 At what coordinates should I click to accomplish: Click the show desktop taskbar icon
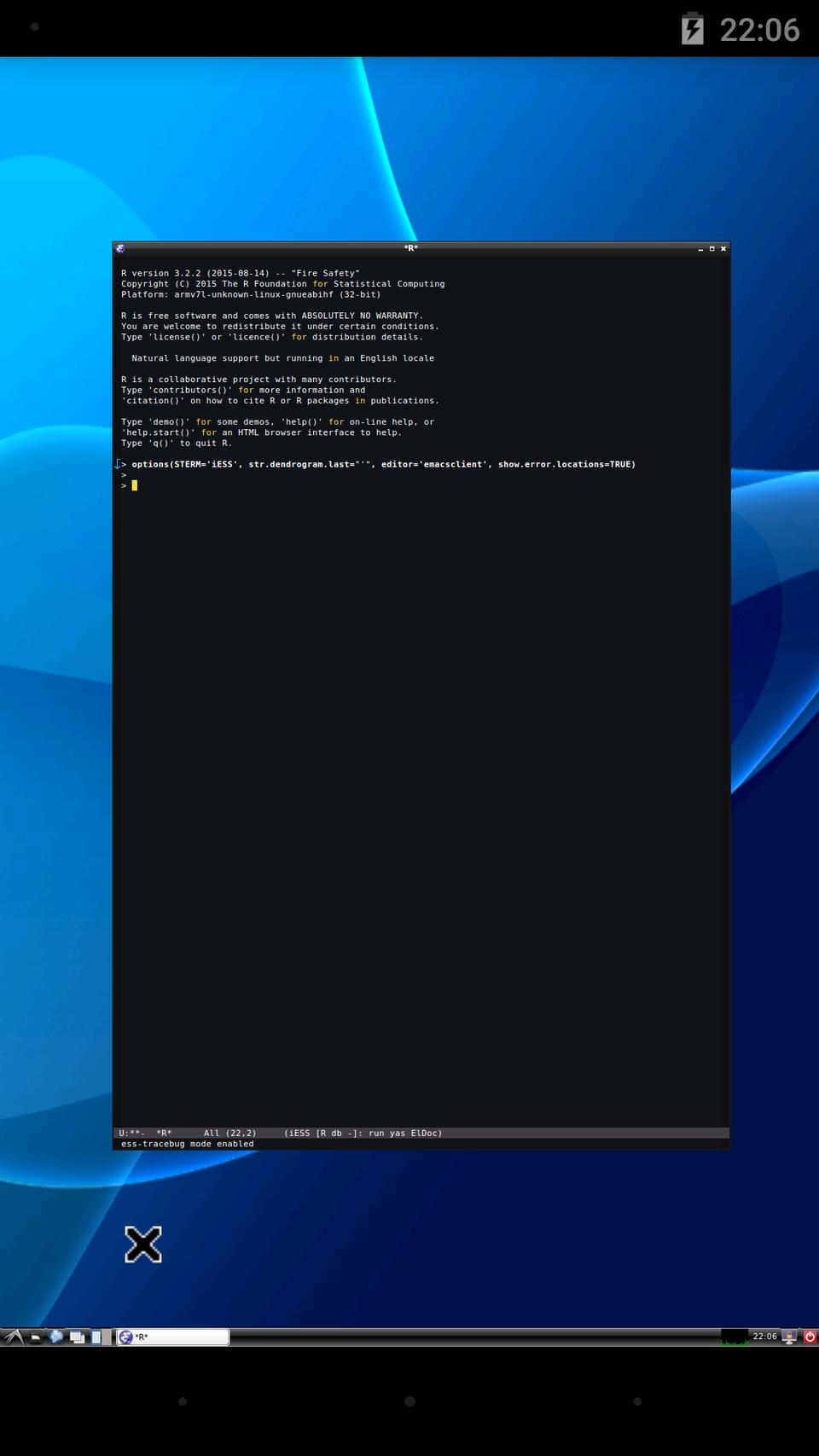click(77, 1337)
